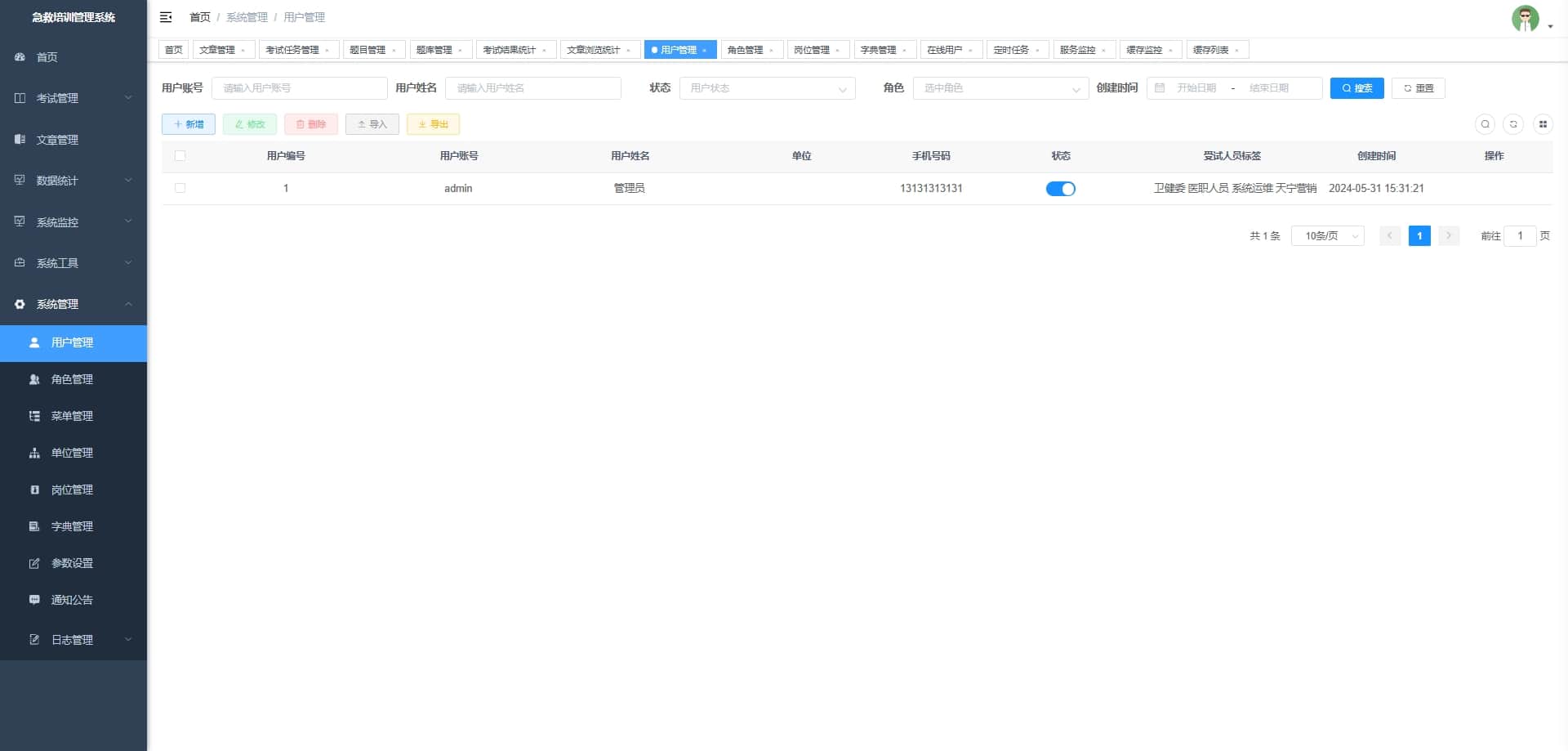Open the 角色 role dropdown
Screen dimensions: 1568x751
coord(1001,88)
